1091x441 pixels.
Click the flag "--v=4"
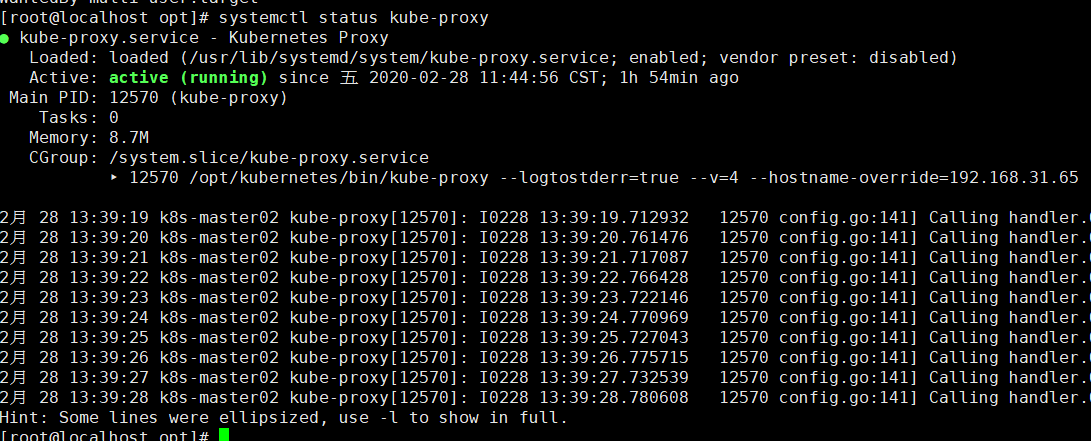[x=714, y=178]
